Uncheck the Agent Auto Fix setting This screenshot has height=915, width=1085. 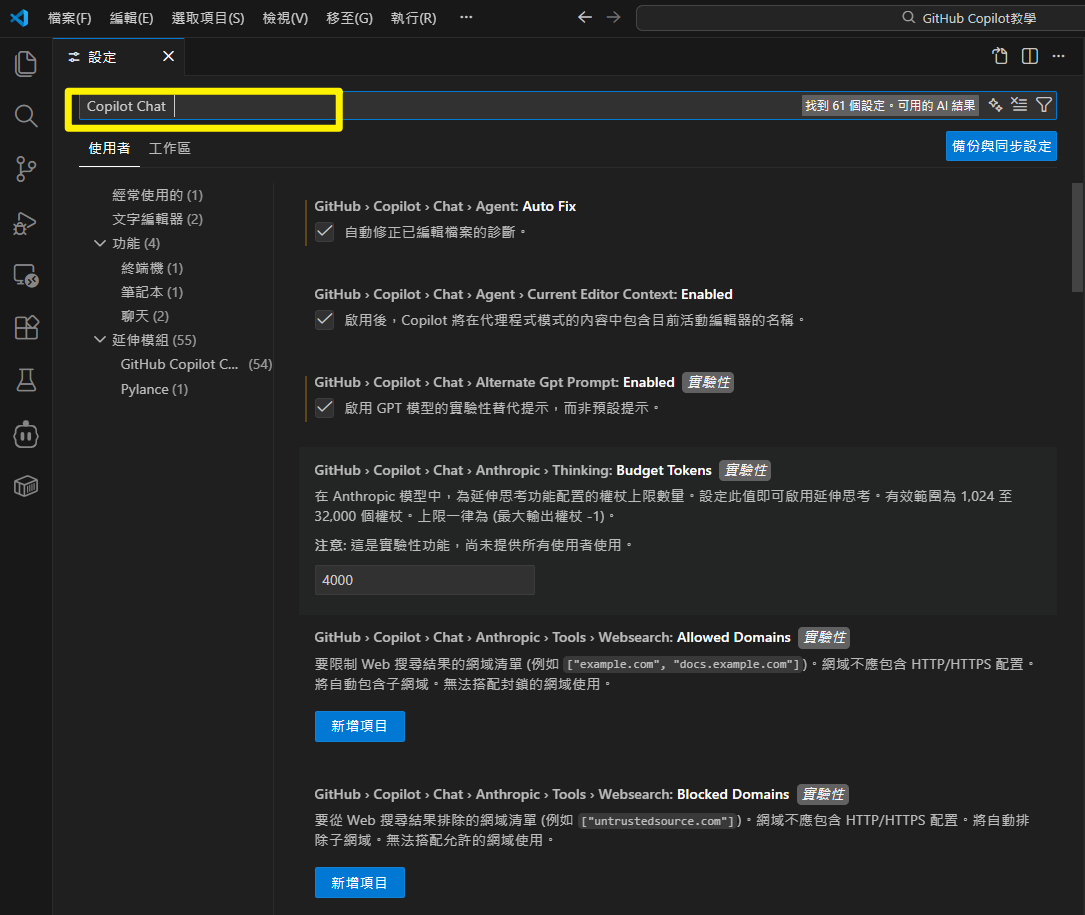click(x=324, y=231)
